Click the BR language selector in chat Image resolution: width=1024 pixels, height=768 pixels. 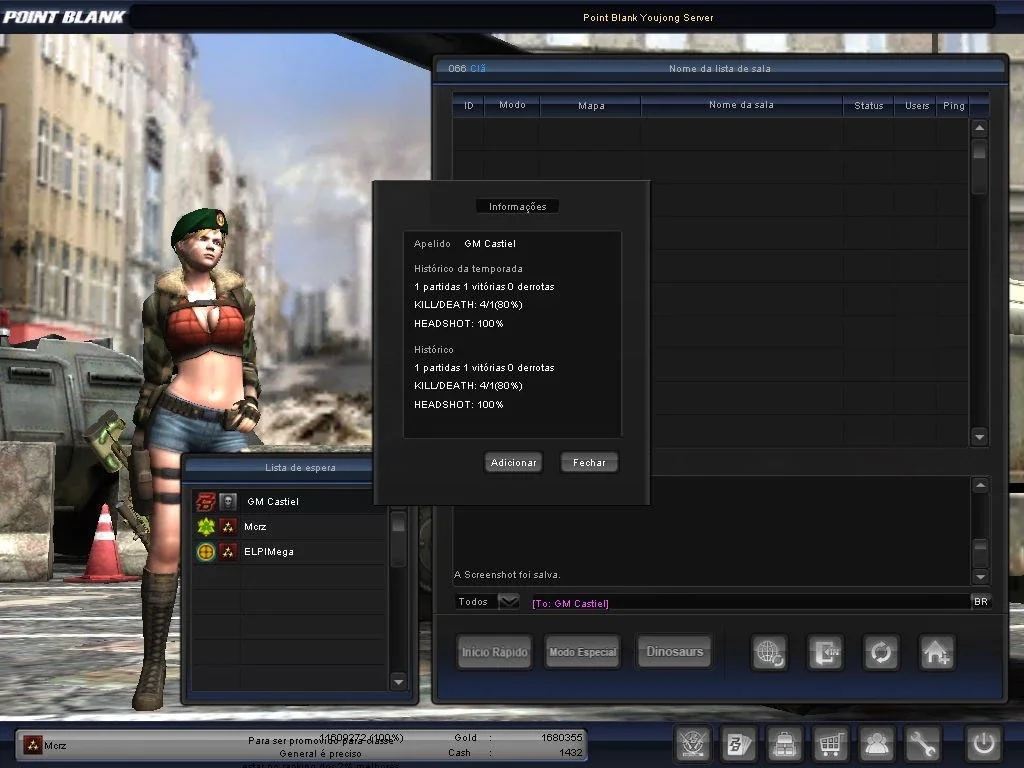pyautogui.click(x=981, y=601)
